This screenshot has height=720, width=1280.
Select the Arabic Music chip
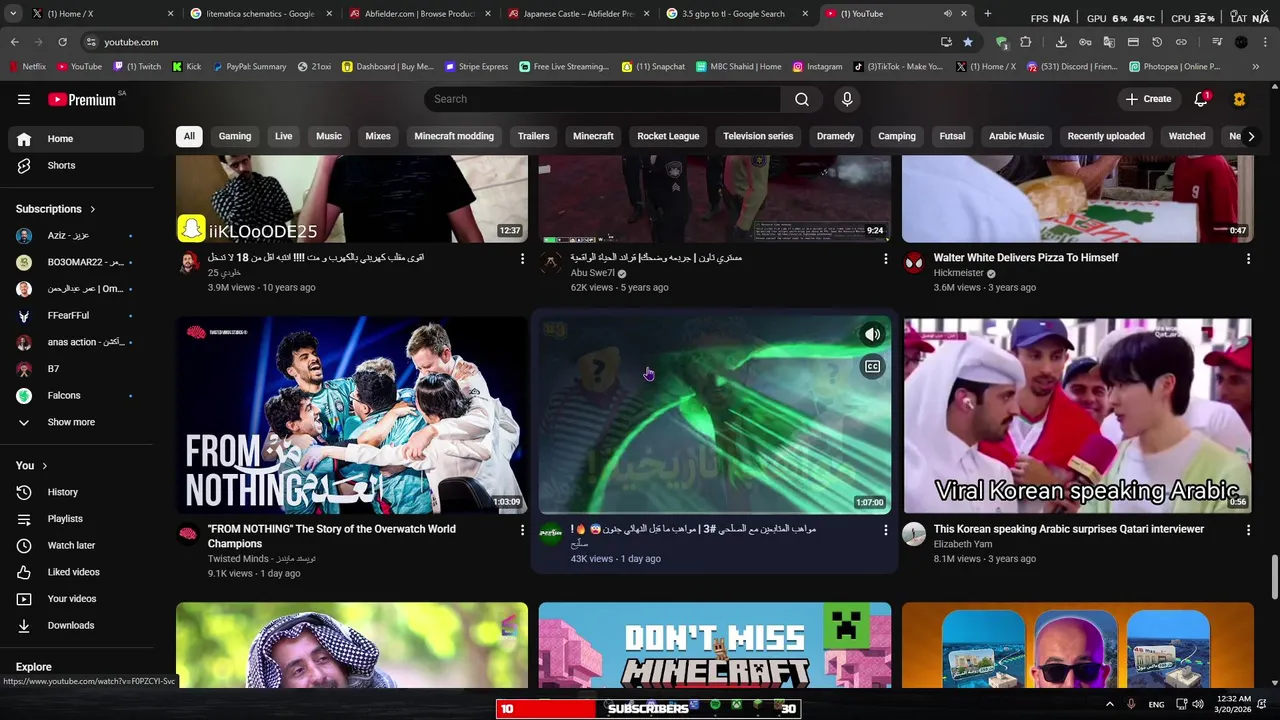1016,136
